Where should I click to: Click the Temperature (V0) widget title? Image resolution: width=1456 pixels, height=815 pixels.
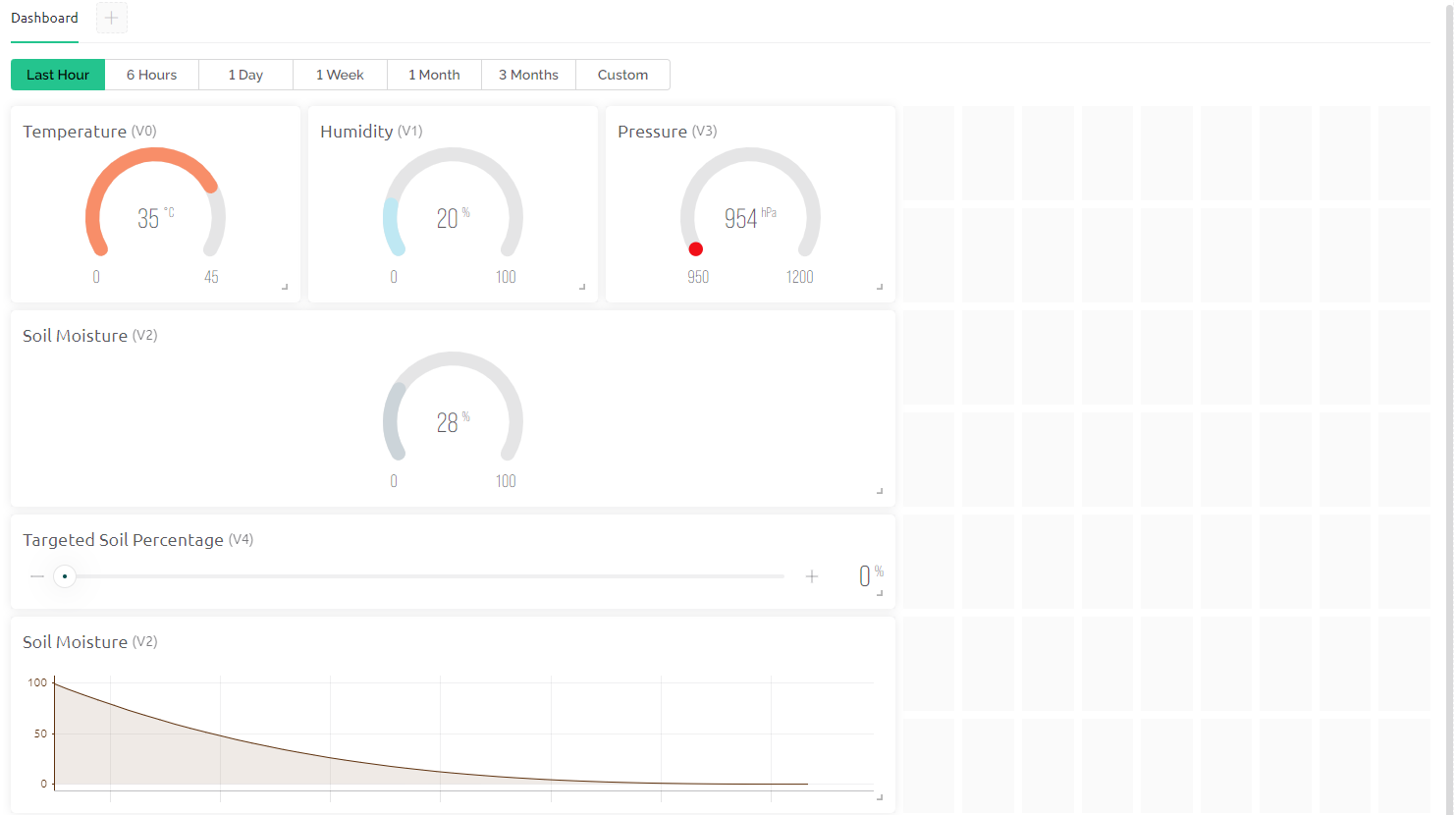[89, 132]
